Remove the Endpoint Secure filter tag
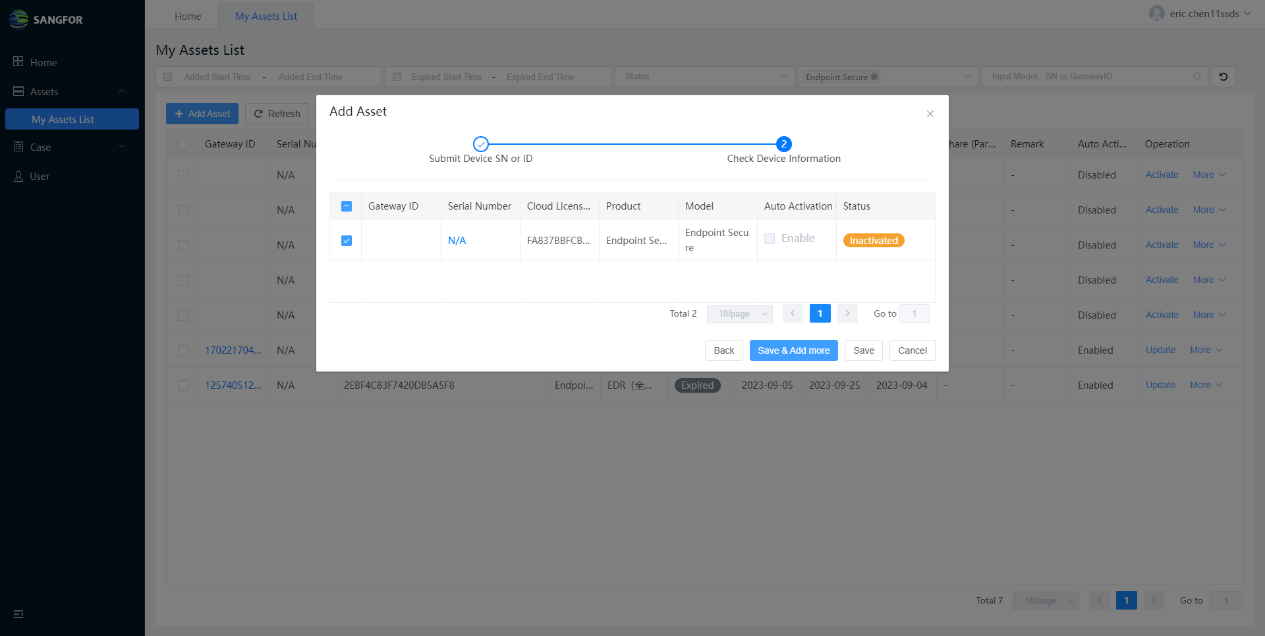Image resolution: width=1265 pixels, height=636 pixels. (x=875, y=77)
